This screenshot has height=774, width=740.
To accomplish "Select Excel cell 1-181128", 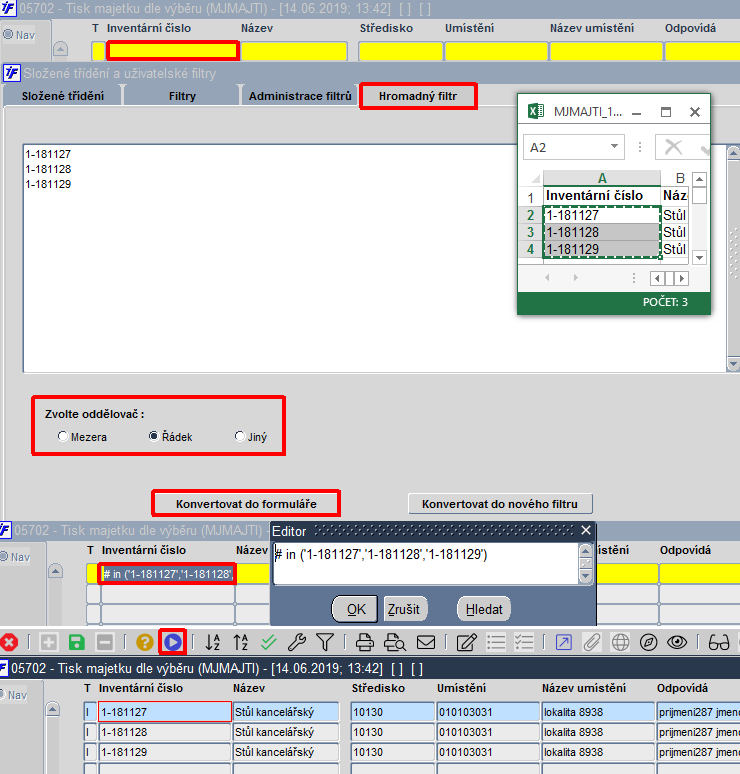I will [x=602, y=232].
